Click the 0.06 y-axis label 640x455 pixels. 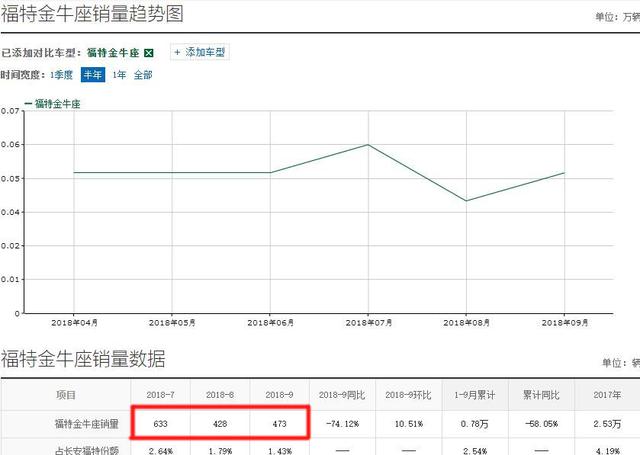point(10,144)
